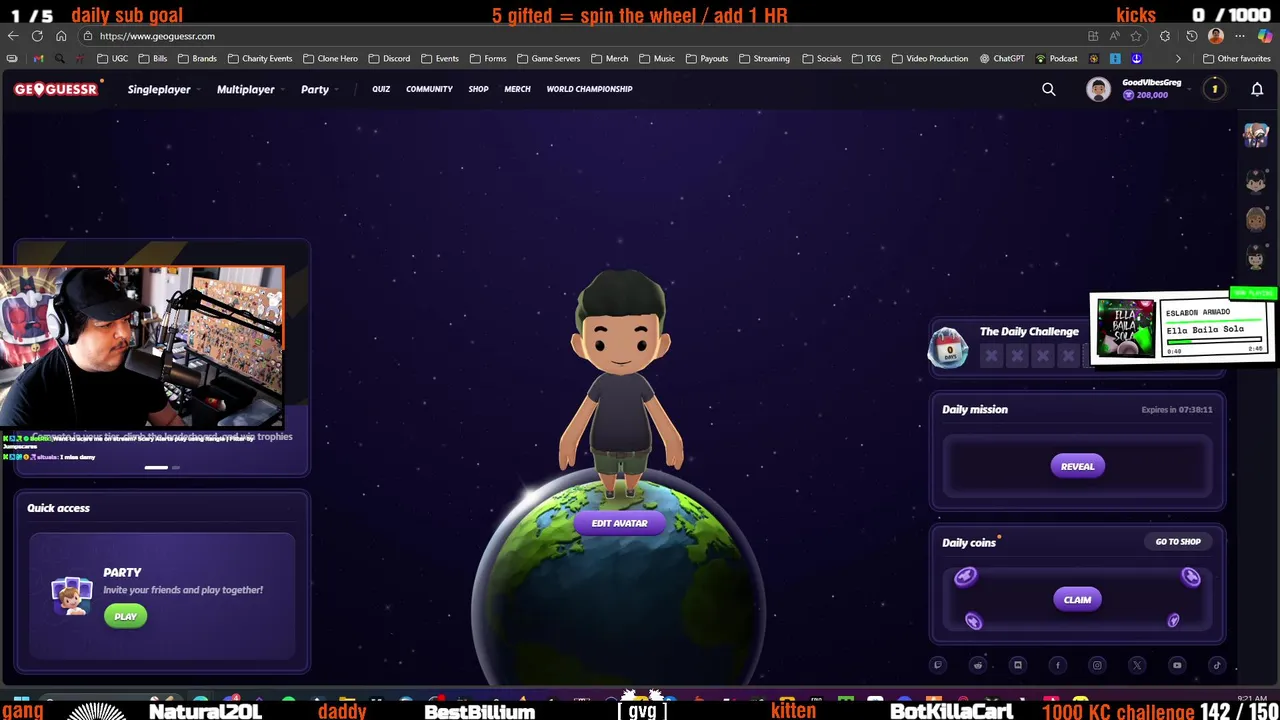
Task: Open the X (Twitter) social link icon
Action: point(1137,665)
